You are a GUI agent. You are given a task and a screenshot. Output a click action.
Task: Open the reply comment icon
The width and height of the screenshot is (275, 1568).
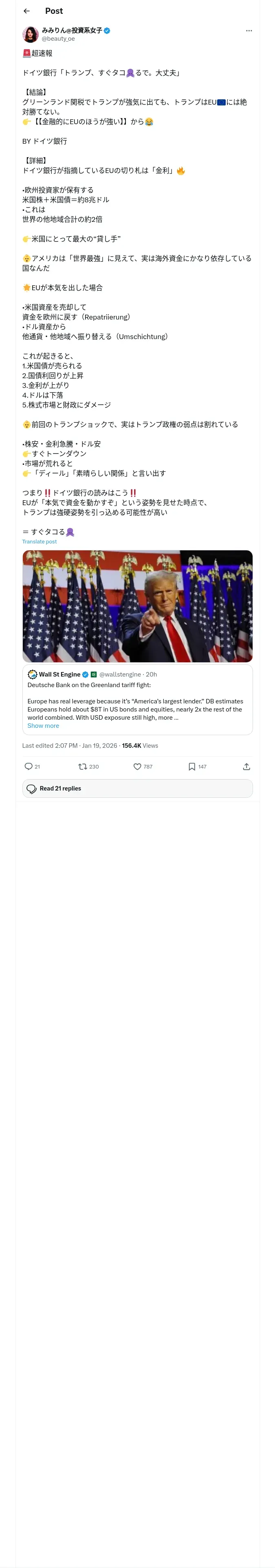coord(29,766)
